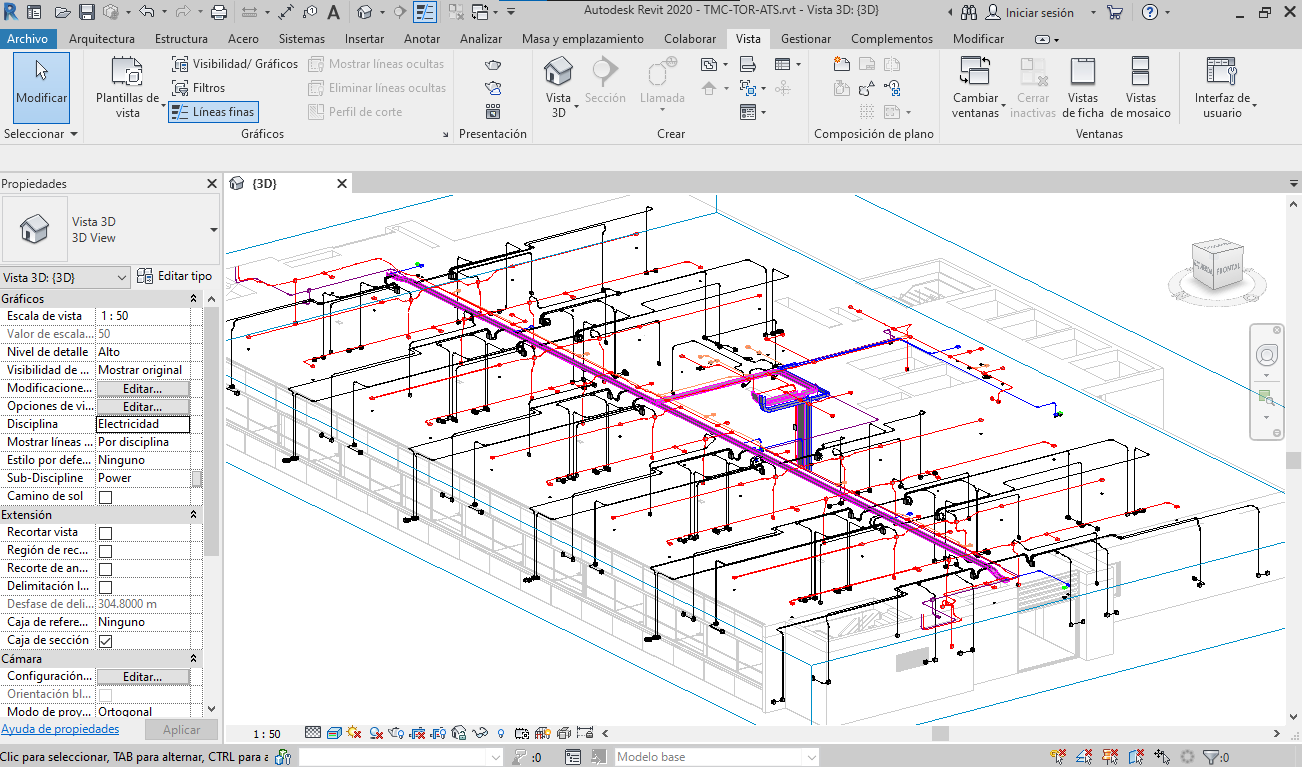Open the Gestionar ribbon tab
The width and height of the screenshot is (1302, 768).
805,39
